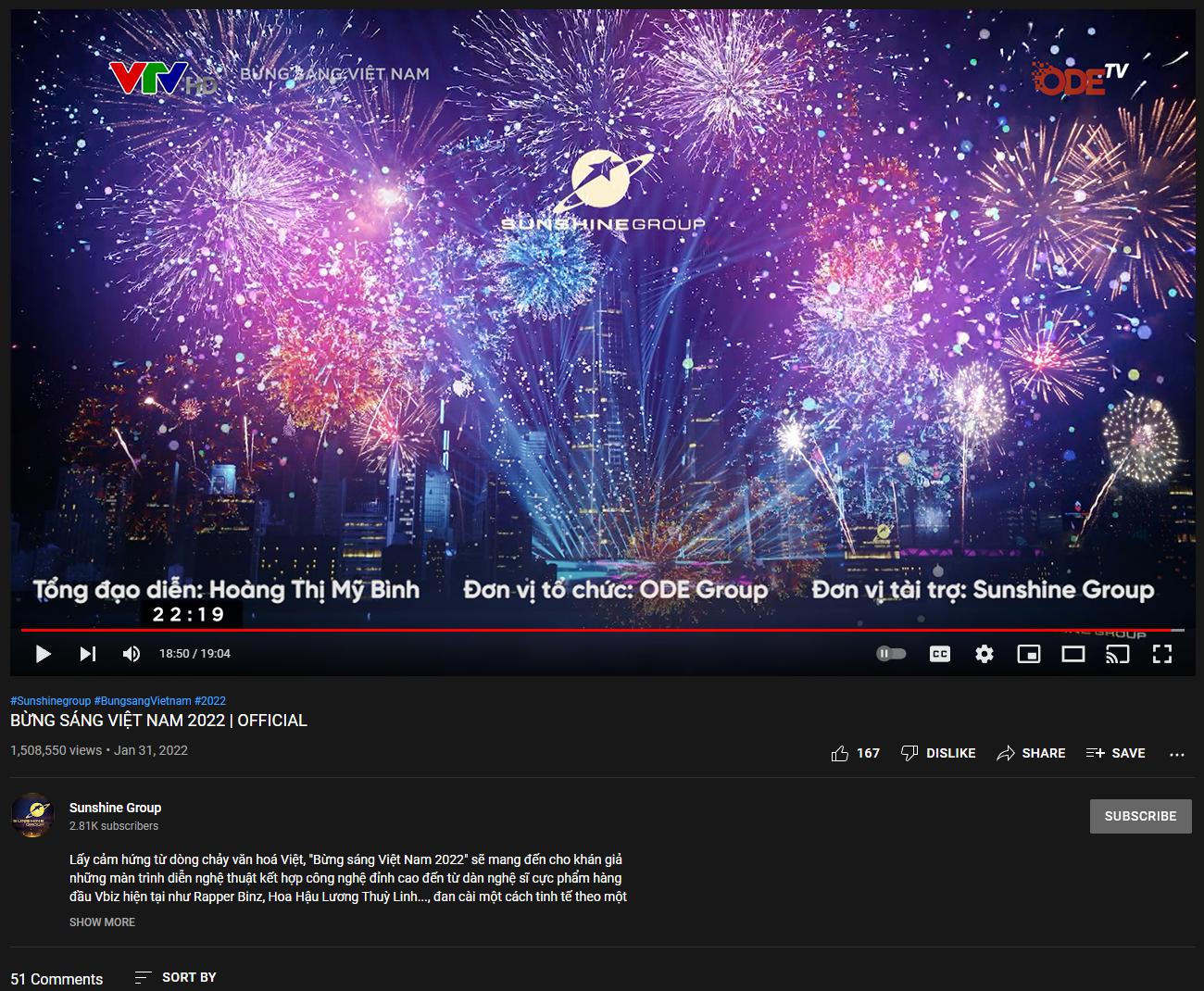Switch to theater mode
Viewport: 1204px width, 991px height.
pos(1073,654)
